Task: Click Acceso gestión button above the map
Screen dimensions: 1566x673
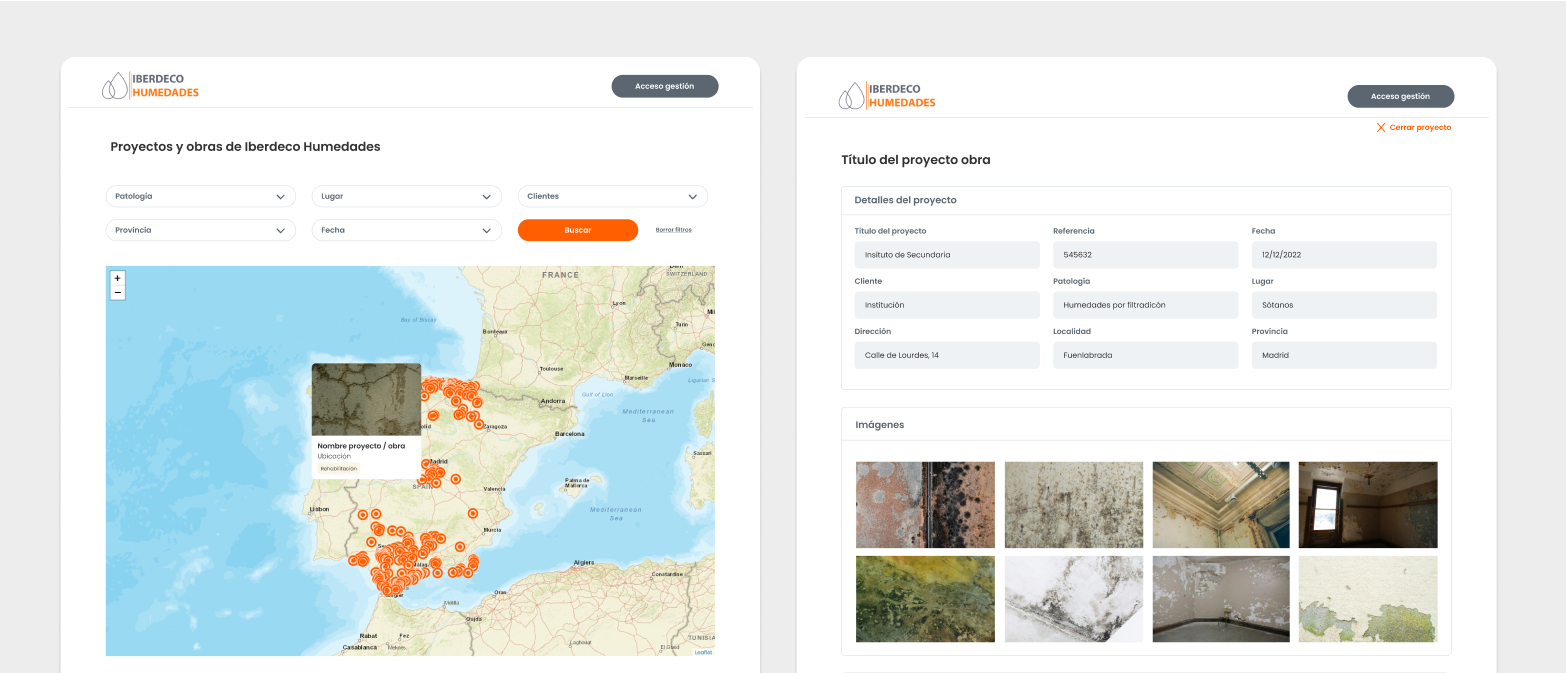Action: 664,86
